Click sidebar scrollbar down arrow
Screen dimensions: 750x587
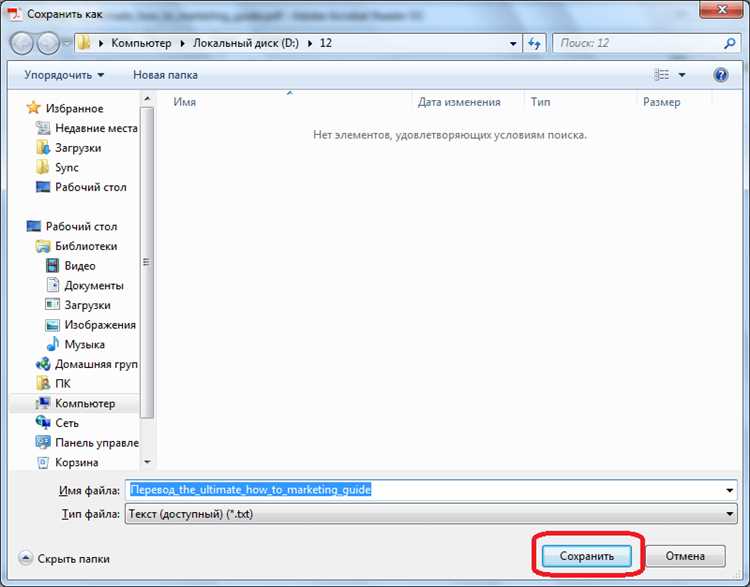point(147,462)
